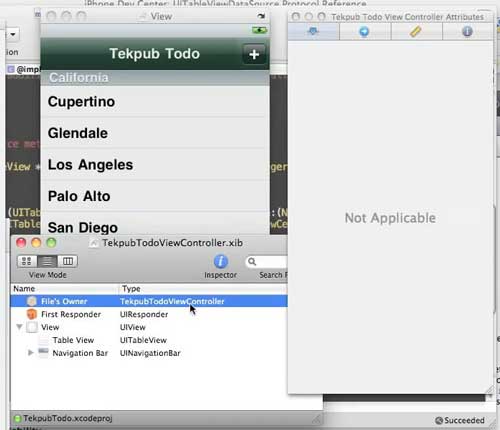
Task: Open the Connections inspector tab
Action: pyautogui.click(x=364, y=32)
